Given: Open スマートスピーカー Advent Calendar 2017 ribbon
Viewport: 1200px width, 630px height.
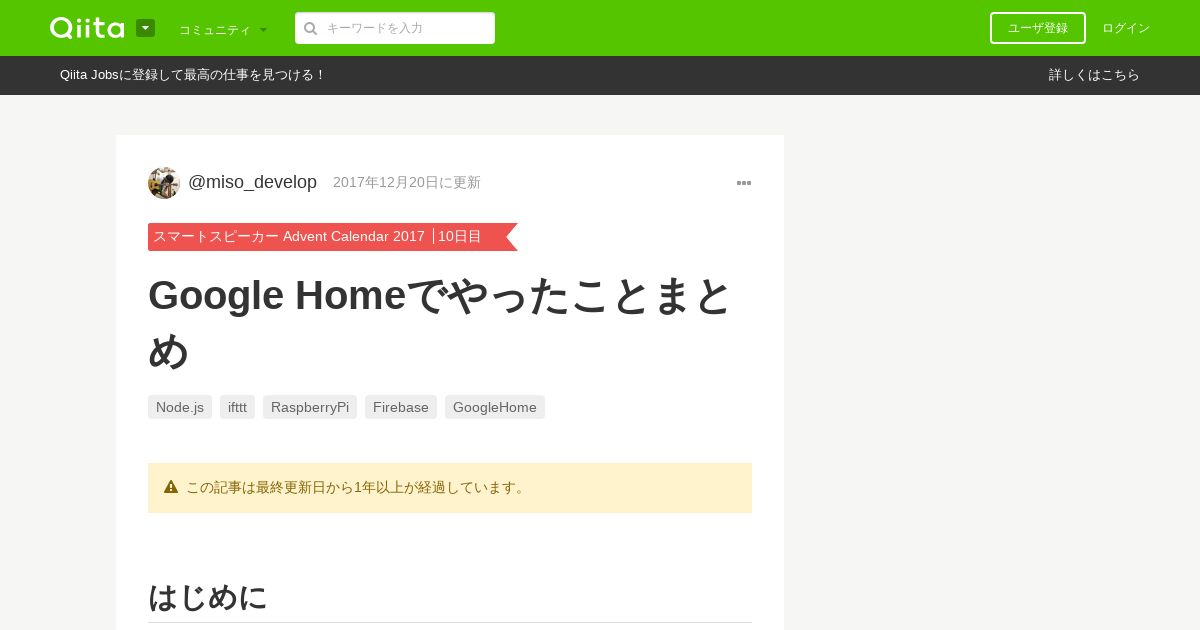Looking at the screenshot, I should point(332,237).
